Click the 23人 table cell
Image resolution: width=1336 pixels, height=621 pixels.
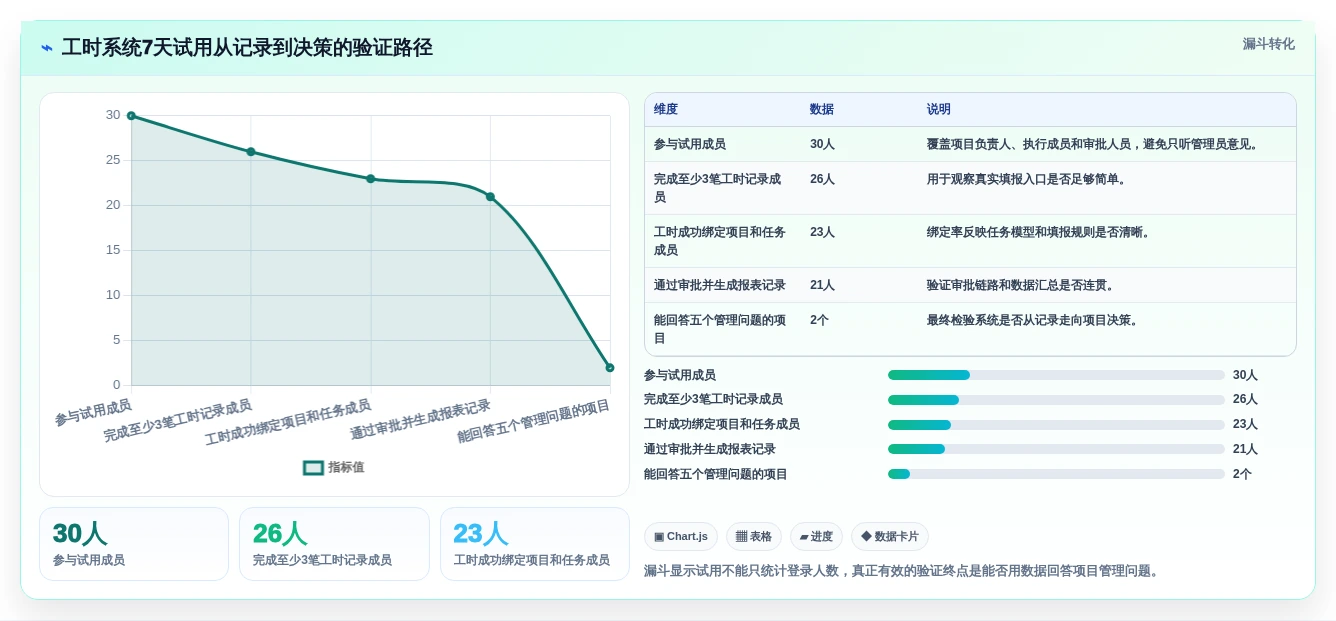pyautogui.click(x=822, y=232)
